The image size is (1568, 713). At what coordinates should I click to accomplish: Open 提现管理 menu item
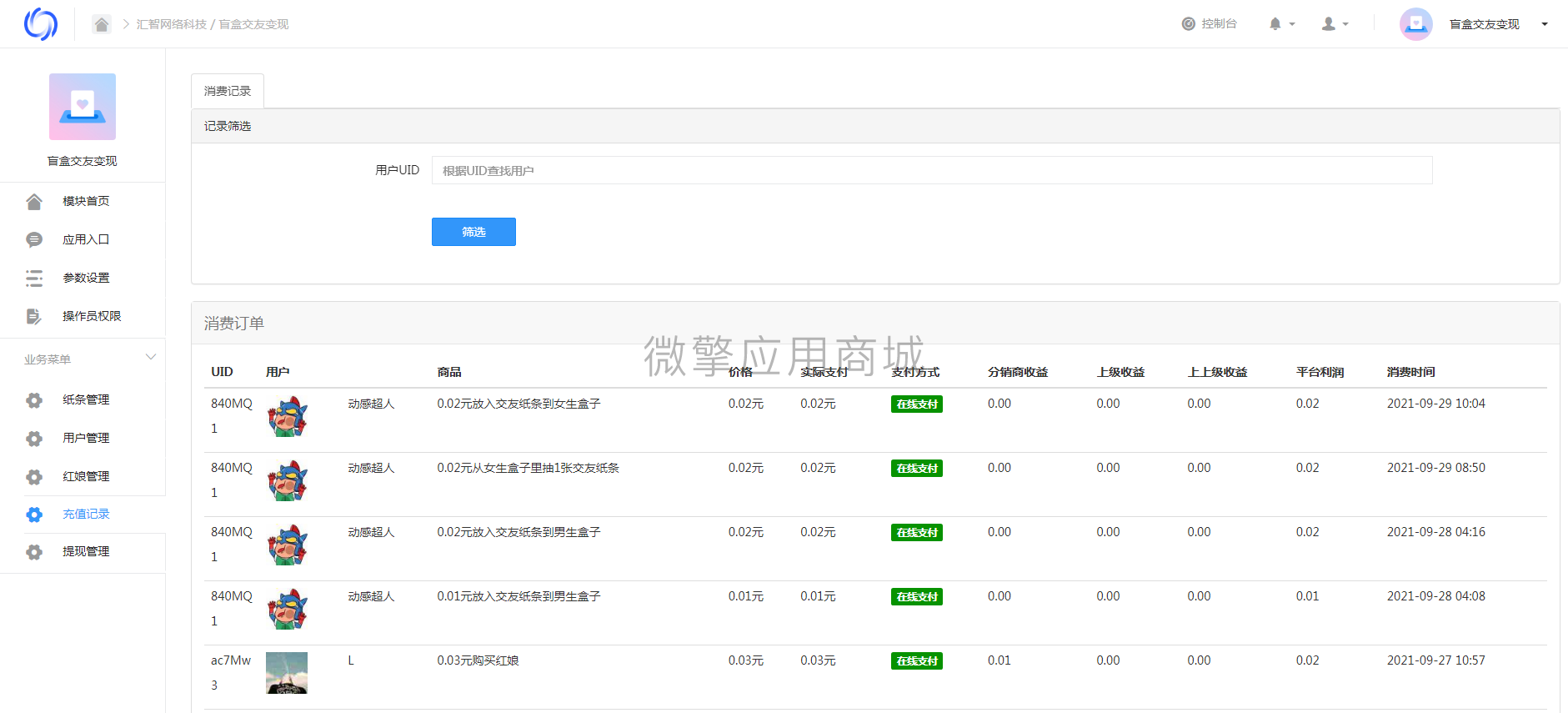coord(86,551)
